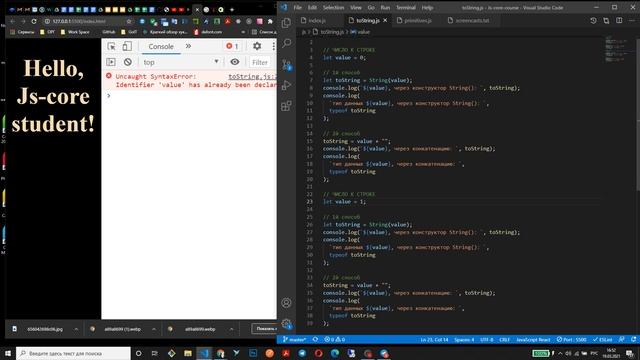Expand hidden bookmarks overflow chevron

243,32
